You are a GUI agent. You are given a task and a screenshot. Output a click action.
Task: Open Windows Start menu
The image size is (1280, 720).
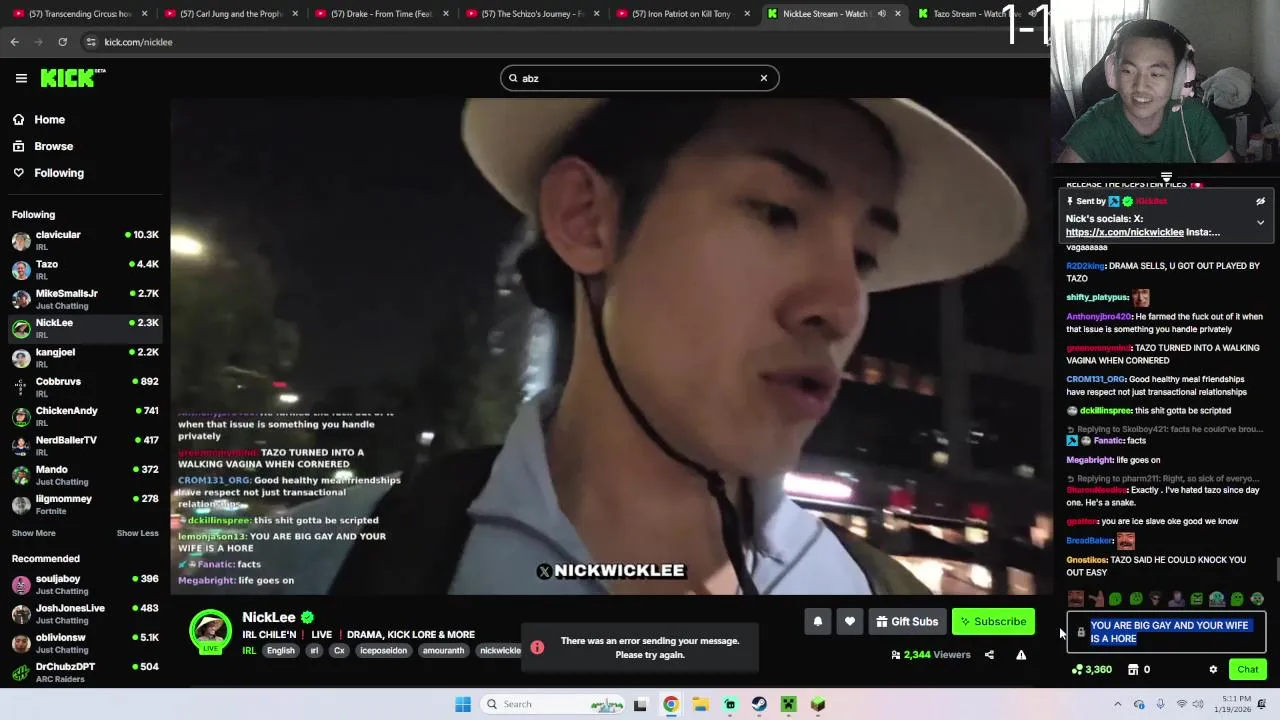pos(462,704)
